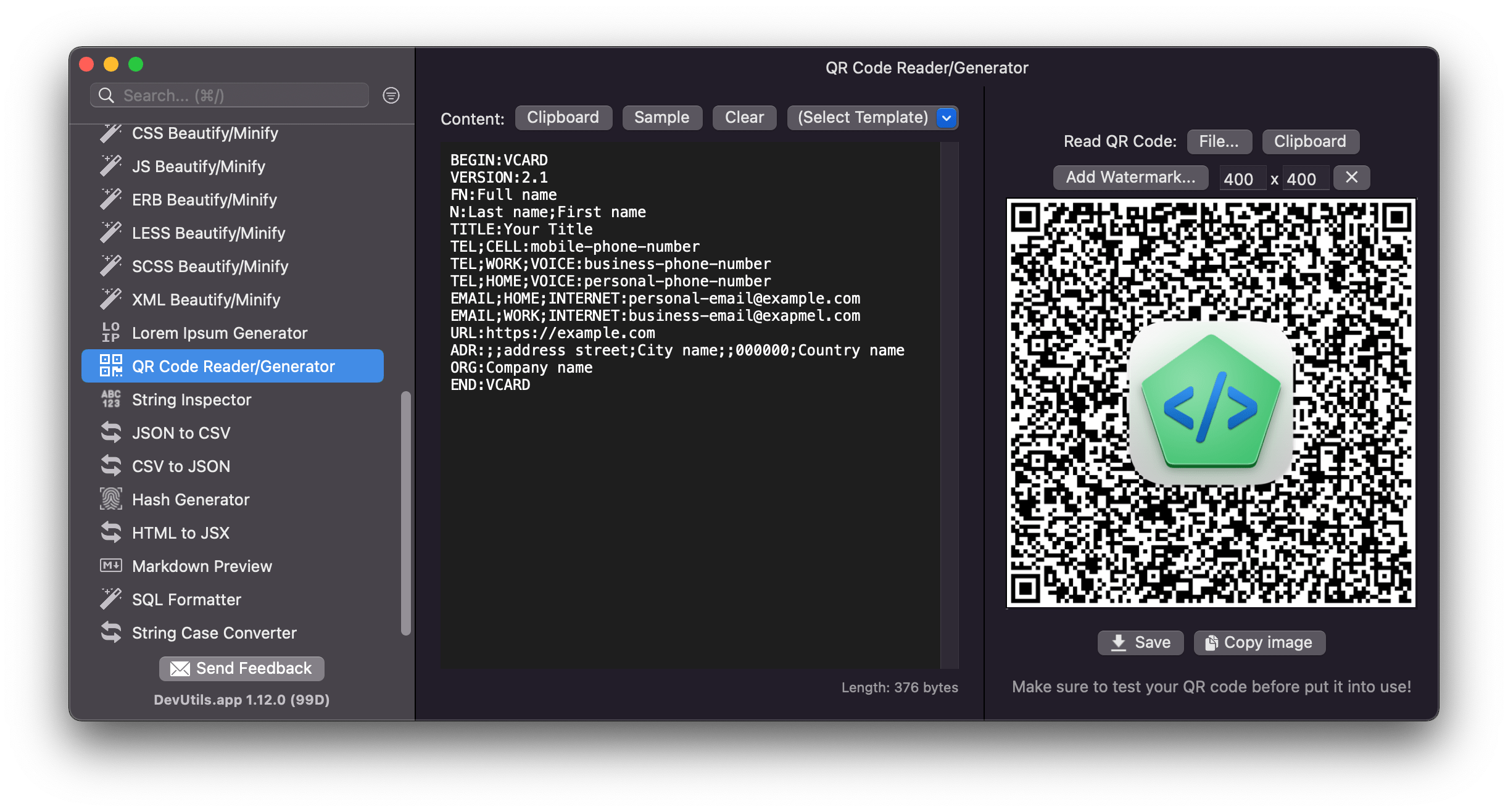Click the sidebar filter icon

[391, 95]
